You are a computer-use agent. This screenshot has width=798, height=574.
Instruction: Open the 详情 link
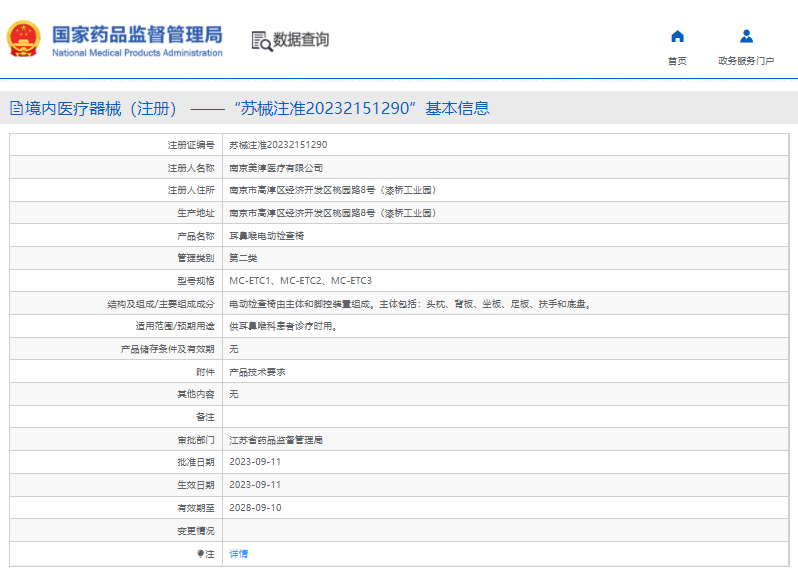[x=238, y=554]
